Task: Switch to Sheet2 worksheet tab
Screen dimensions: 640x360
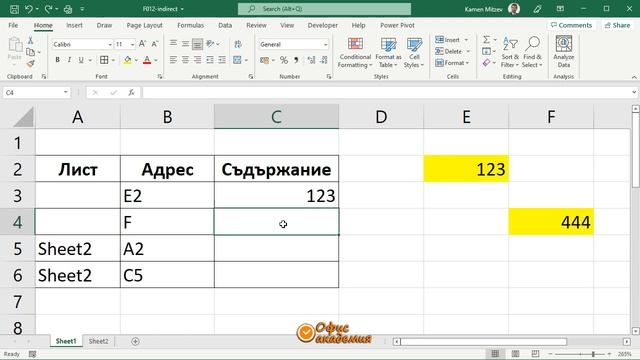Action: [99, 341]
